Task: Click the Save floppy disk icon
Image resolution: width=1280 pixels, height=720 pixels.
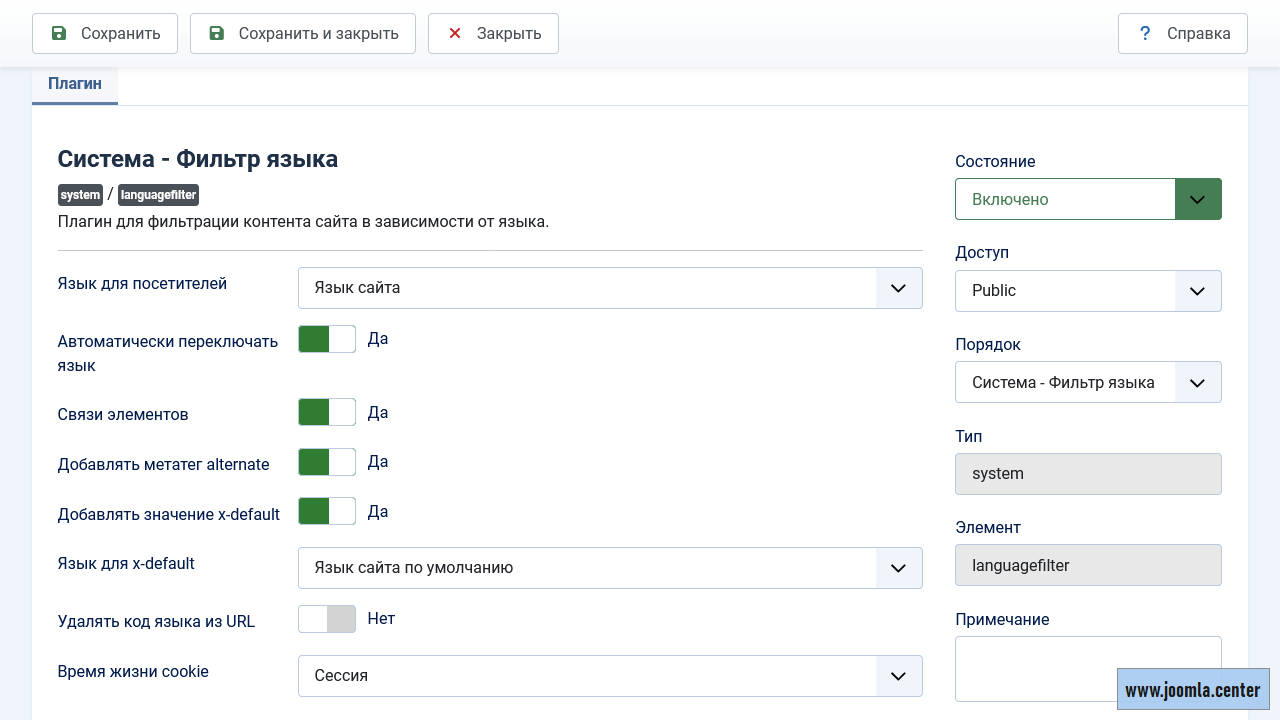Action: pos(59,33)
